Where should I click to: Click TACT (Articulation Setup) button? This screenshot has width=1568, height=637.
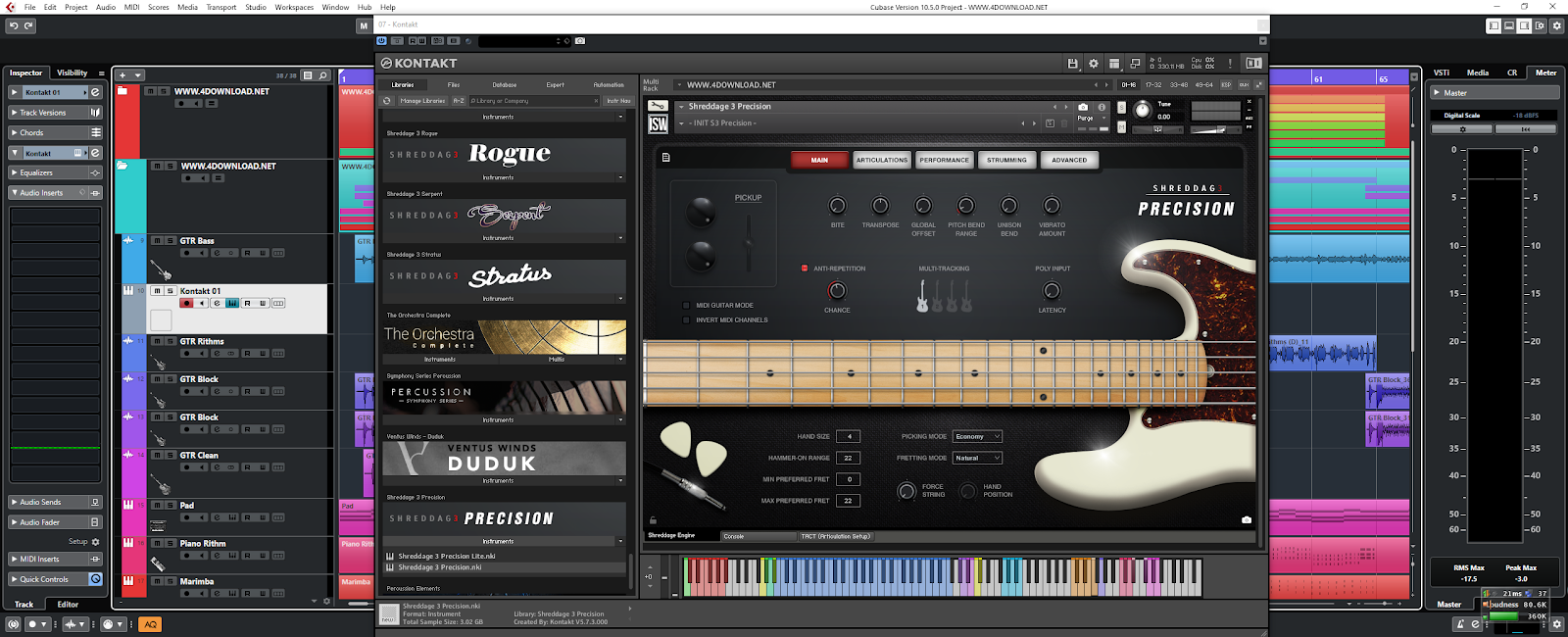(x=835, y=536)
